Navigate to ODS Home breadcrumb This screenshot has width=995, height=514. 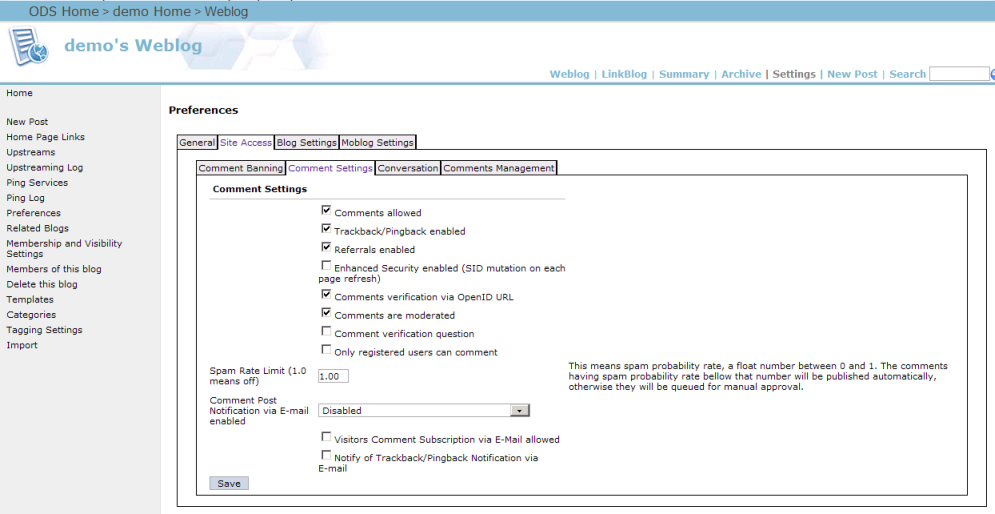pos(63,11)
